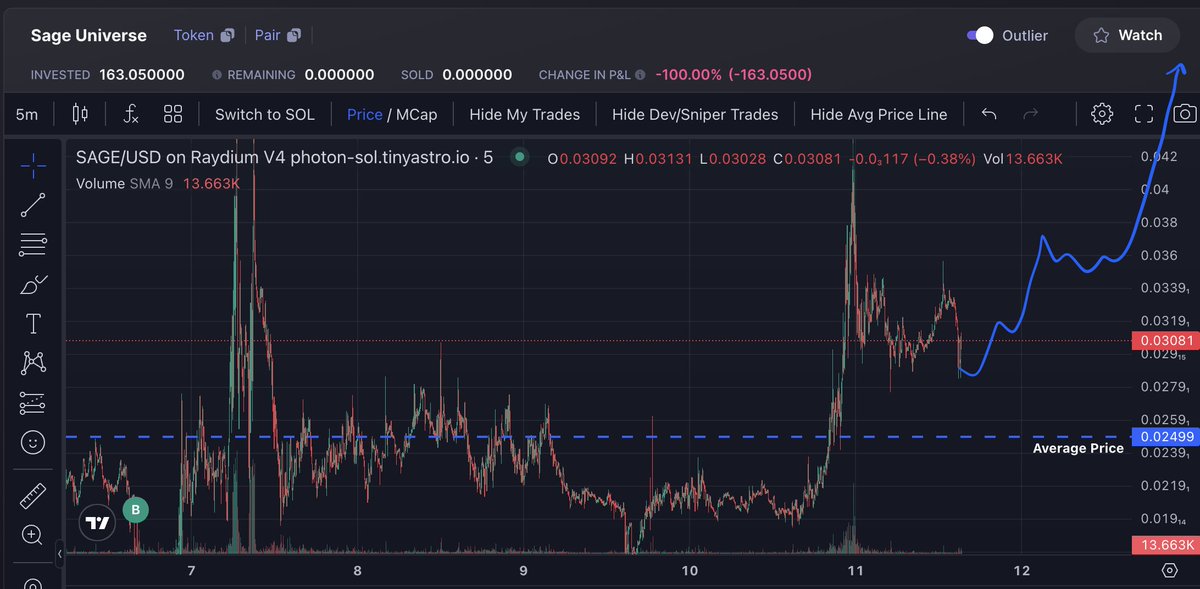This screenshot has height=589, width=1200.
Task: Open the fx indicators menu
Action: tap(131, 114)
